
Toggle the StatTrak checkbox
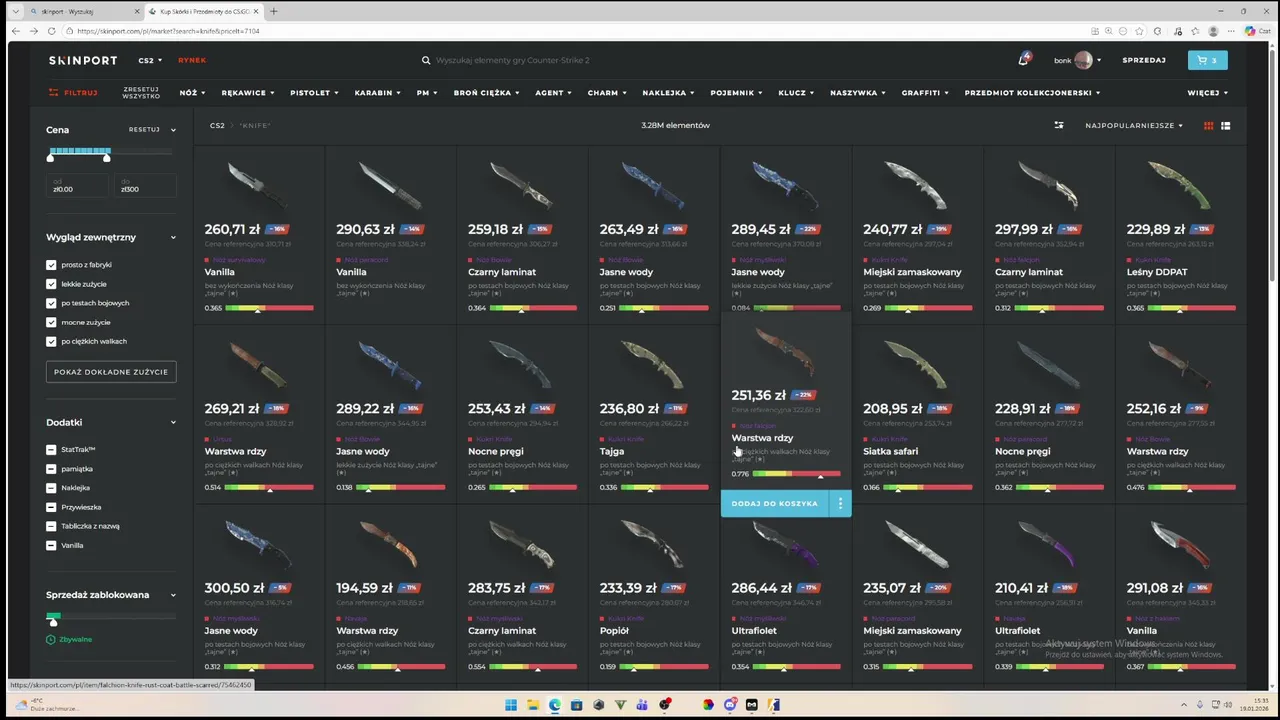51,450
